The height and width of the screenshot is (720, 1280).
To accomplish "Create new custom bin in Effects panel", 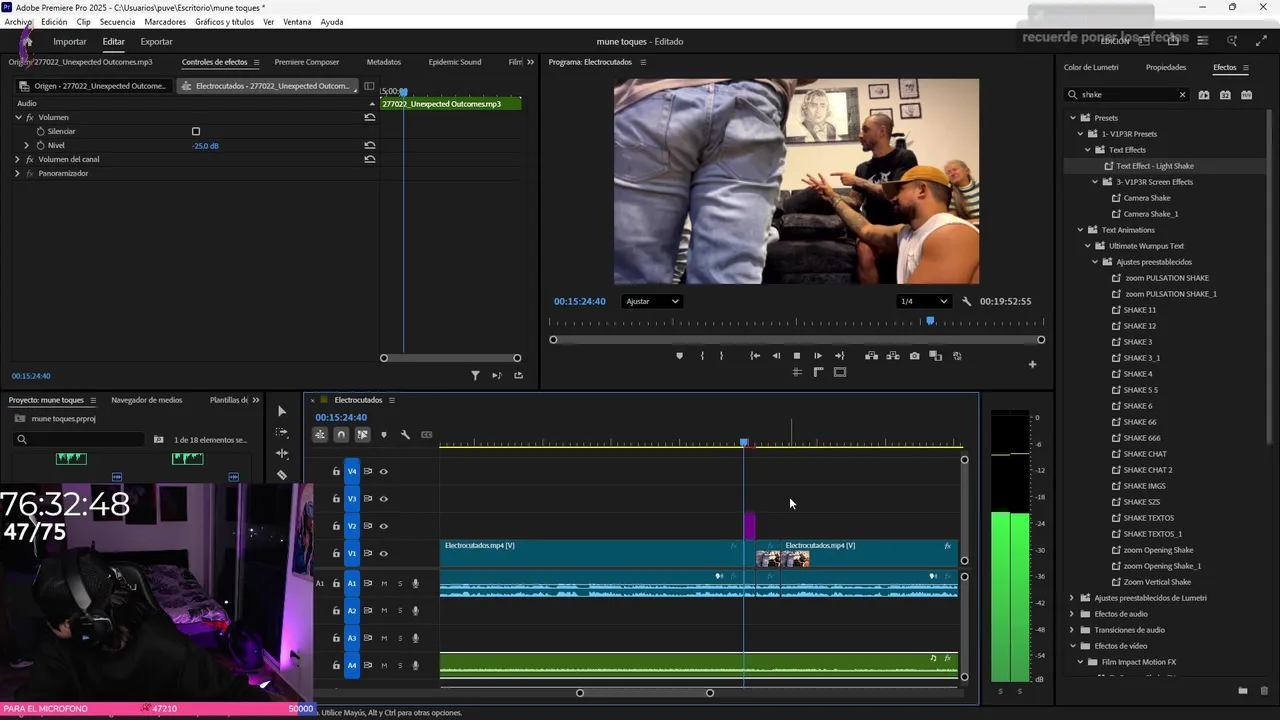I will point(1243,691).
